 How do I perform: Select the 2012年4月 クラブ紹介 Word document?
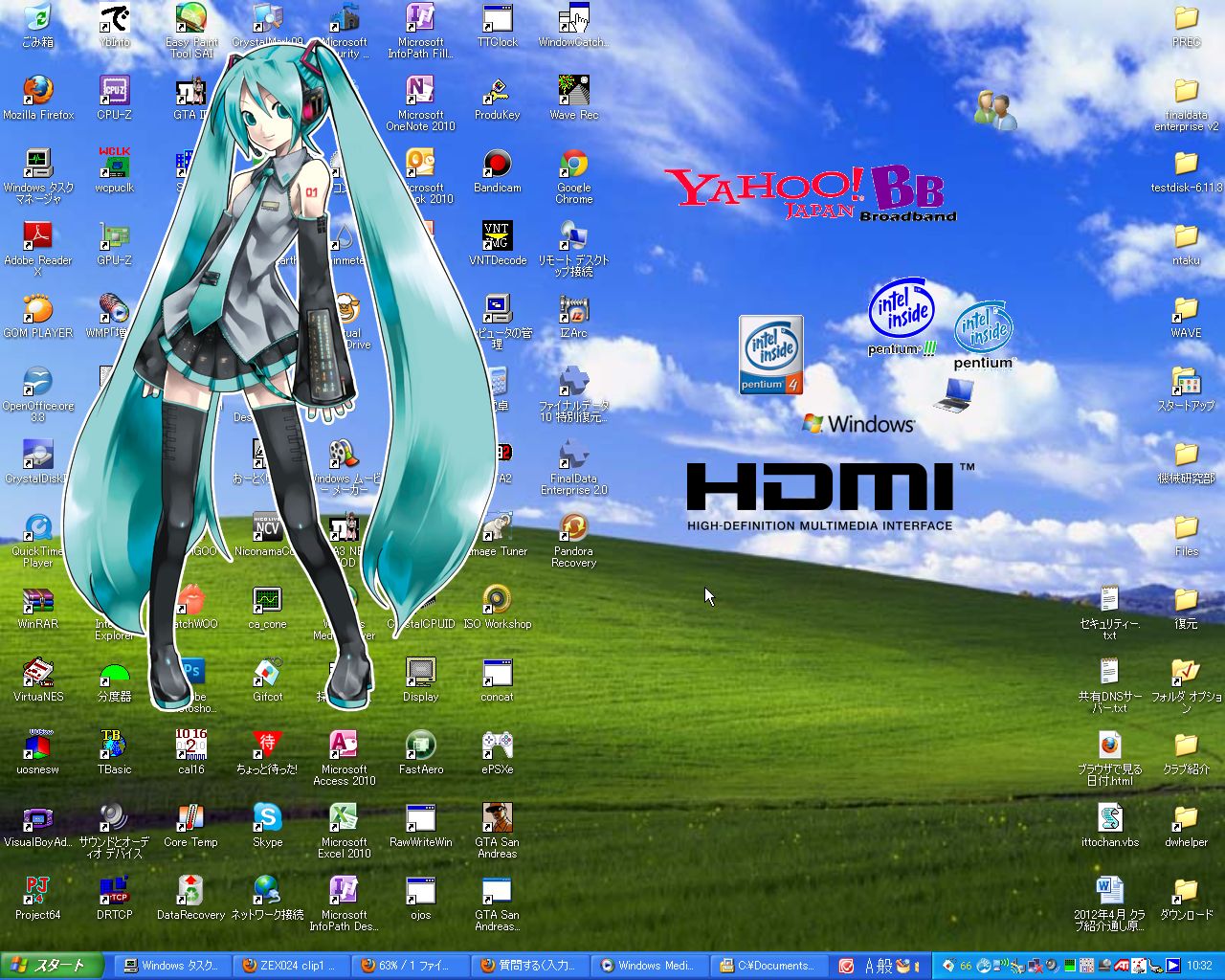1110,903
